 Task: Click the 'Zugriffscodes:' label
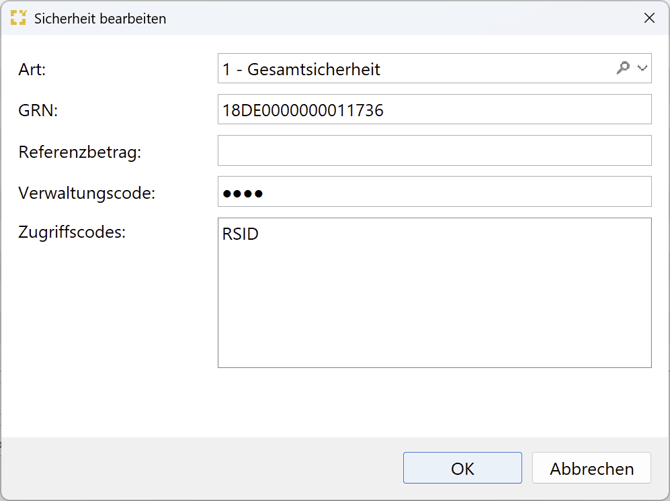tap(72, 233)
